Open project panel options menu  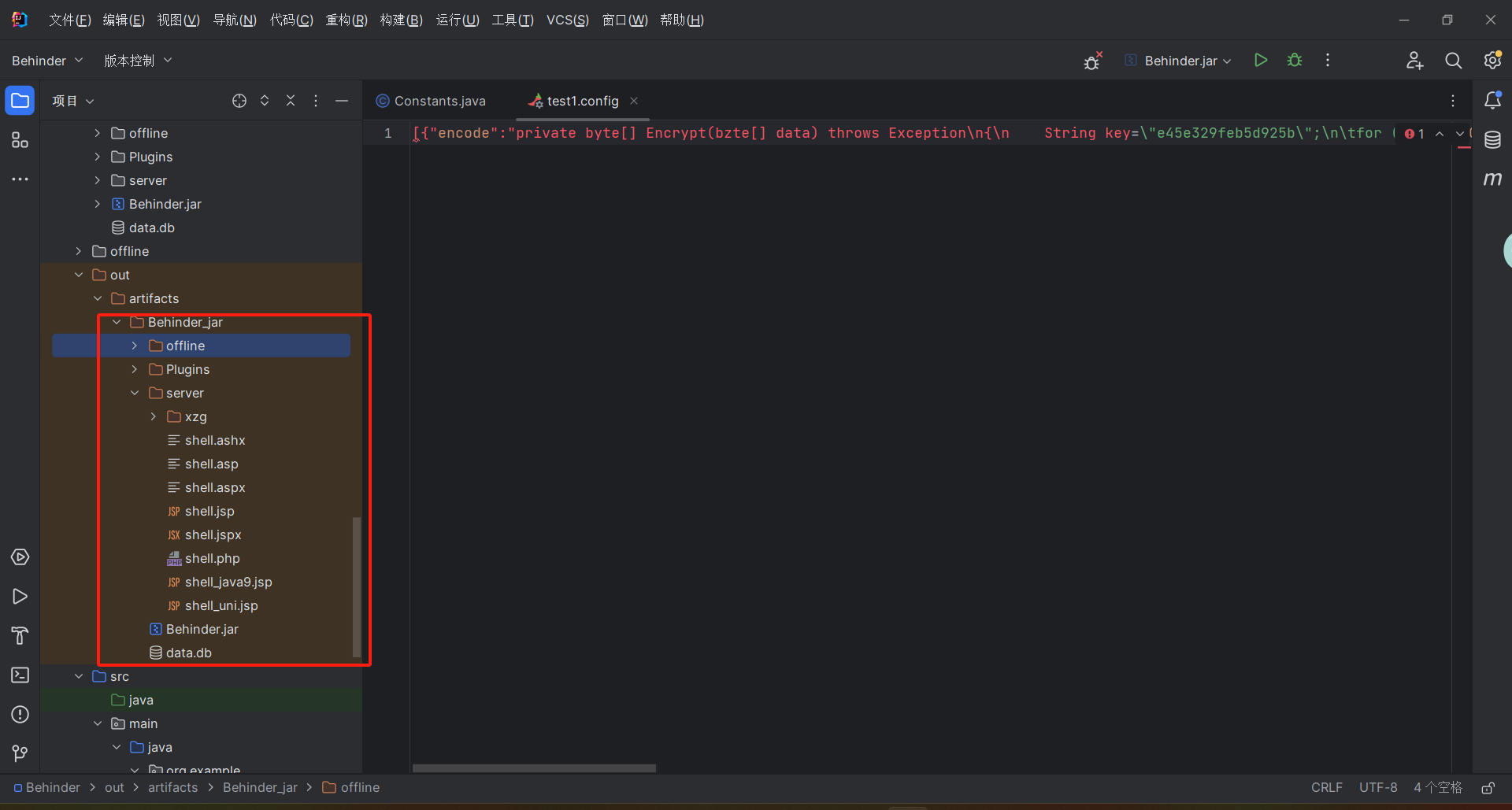316,101
